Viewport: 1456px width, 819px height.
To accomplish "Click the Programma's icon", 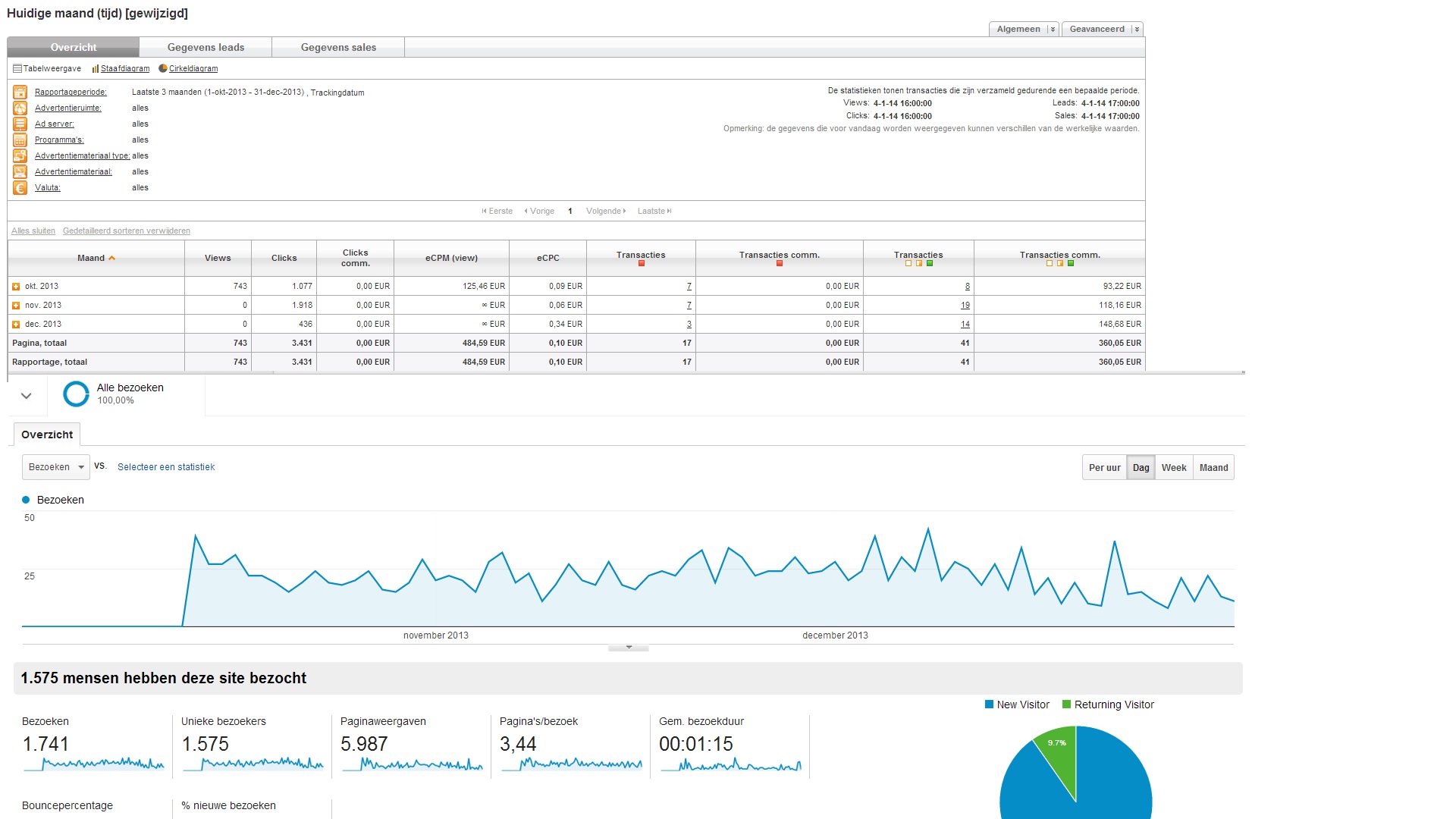I will tap(20, 140).
